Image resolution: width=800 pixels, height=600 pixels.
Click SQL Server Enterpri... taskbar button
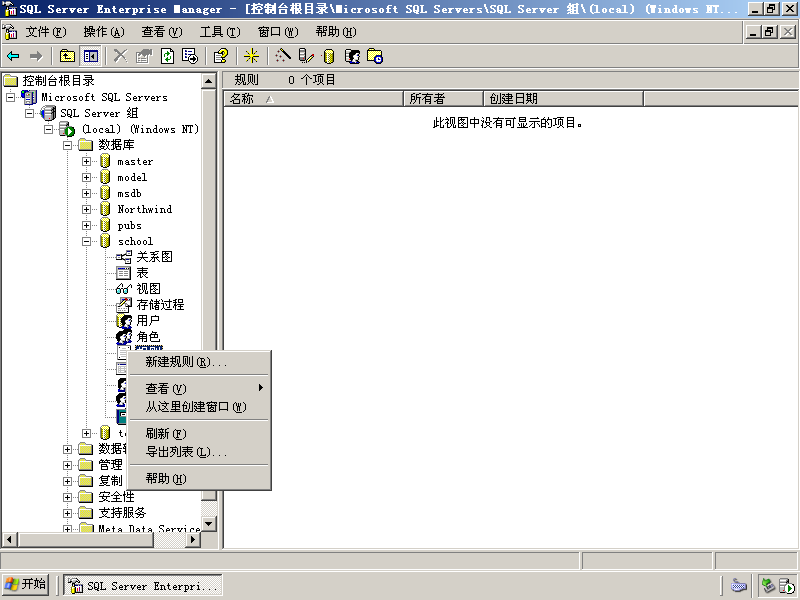(x=143, y=586)
